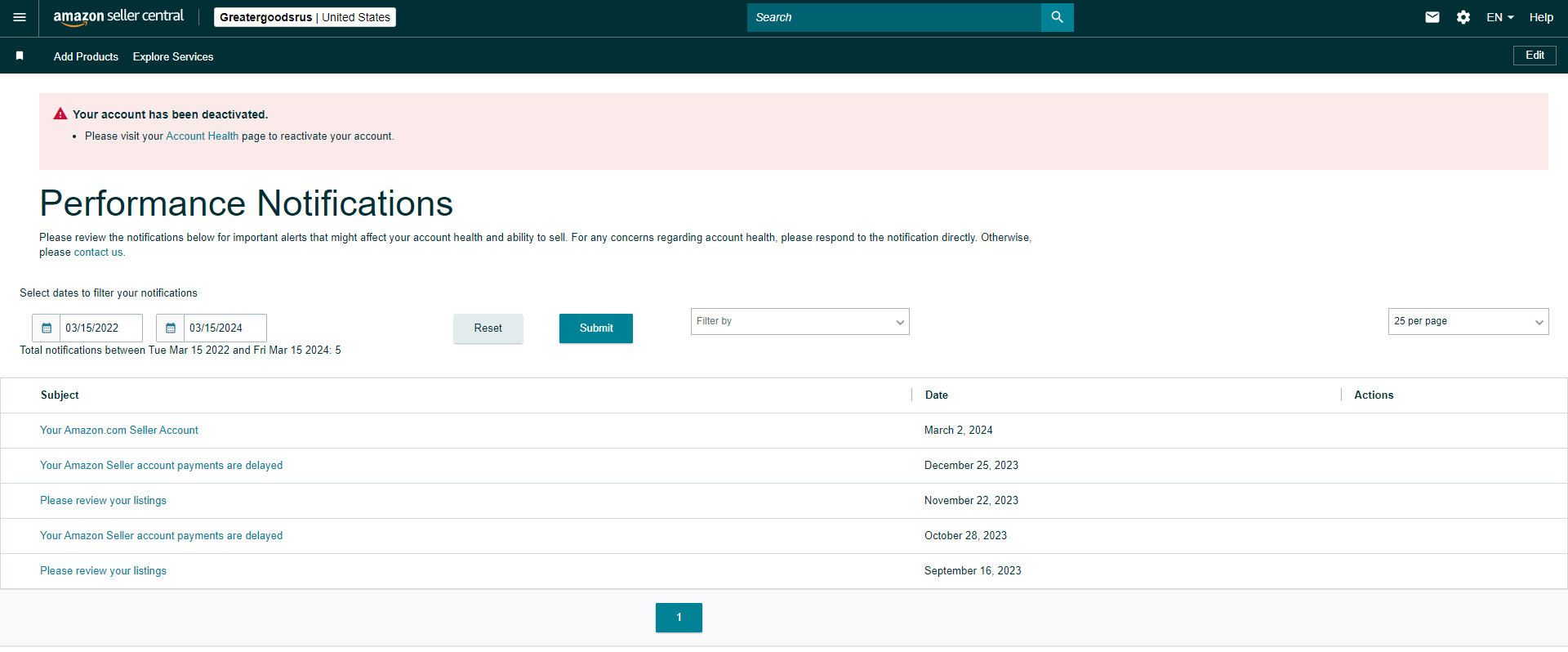Open the Greatergoodsrus United States account switcher
The width and height of the screenshot is (1568, 652).
click(305, 17)
